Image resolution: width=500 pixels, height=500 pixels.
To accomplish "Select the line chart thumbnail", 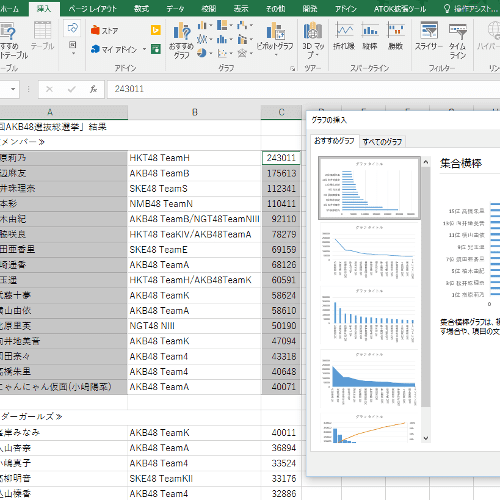I will pyautogui.click(x=369, y=253).
